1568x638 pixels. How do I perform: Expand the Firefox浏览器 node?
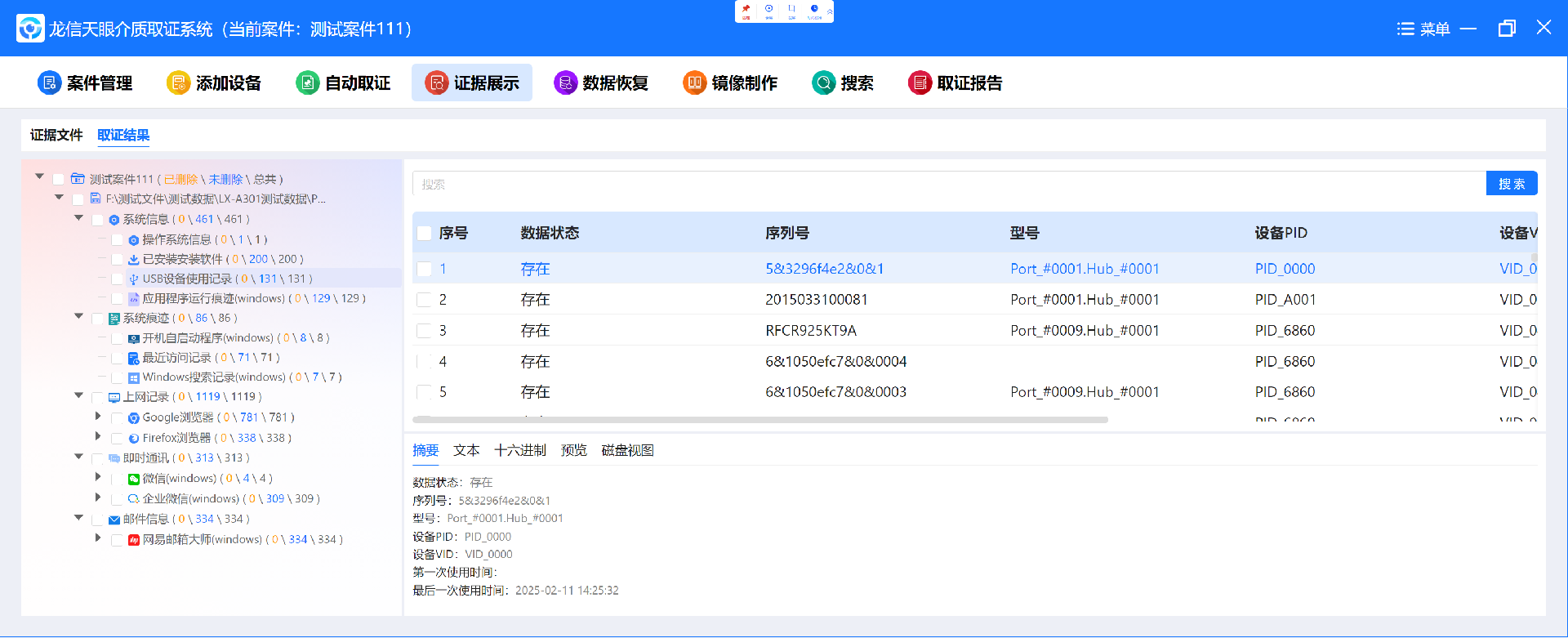(98, 436)
